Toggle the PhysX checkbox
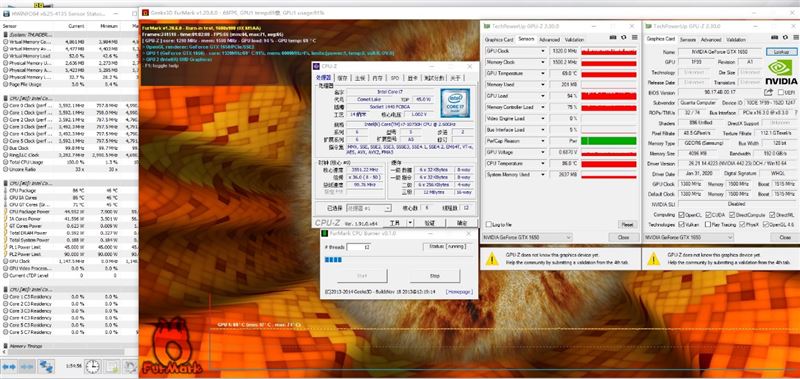The height and width of the screenshot is (379, 800). pos(742,224)
